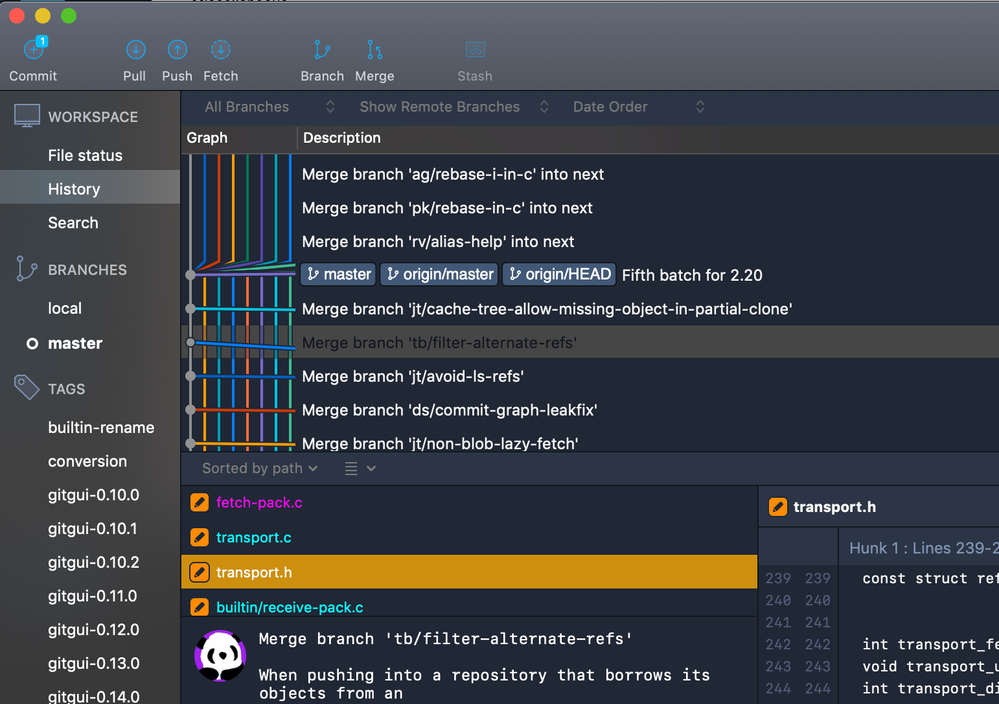Click the Branch toolbar icon
Image resolution: width=999 pixels, height=704 pixels.
pos(322,50)
